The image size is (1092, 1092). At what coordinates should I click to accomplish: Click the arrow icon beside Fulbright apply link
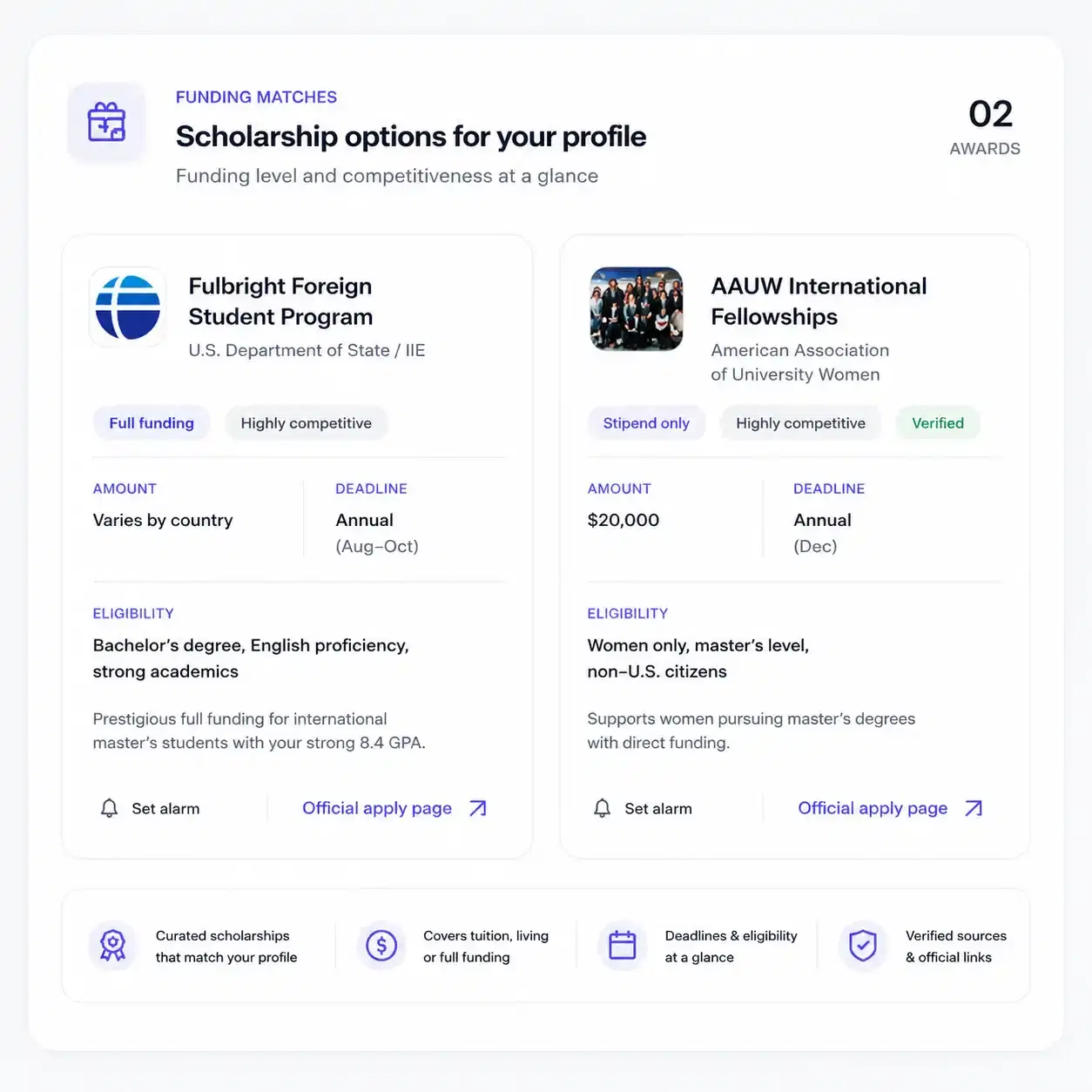478,808
